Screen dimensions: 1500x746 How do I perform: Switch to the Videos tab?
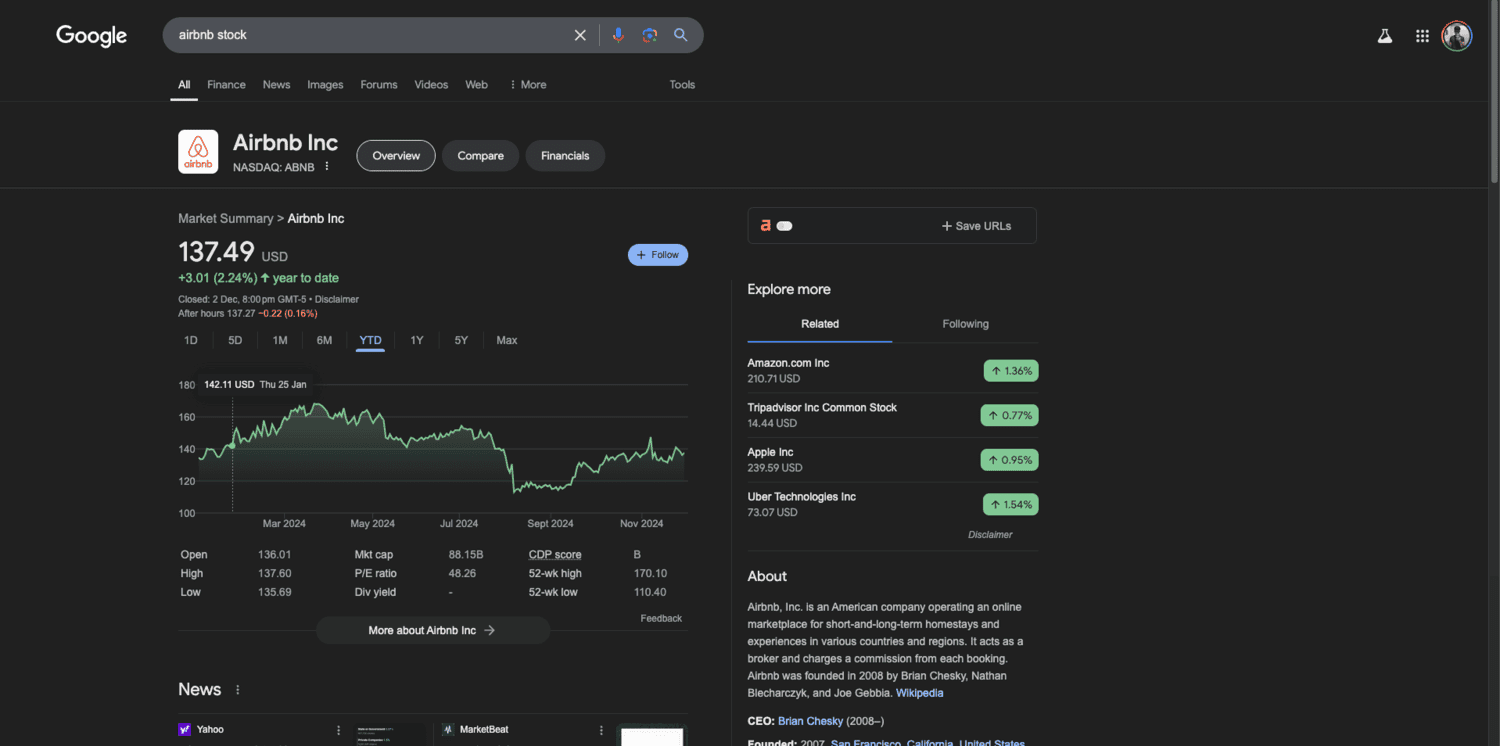[431, 85]
